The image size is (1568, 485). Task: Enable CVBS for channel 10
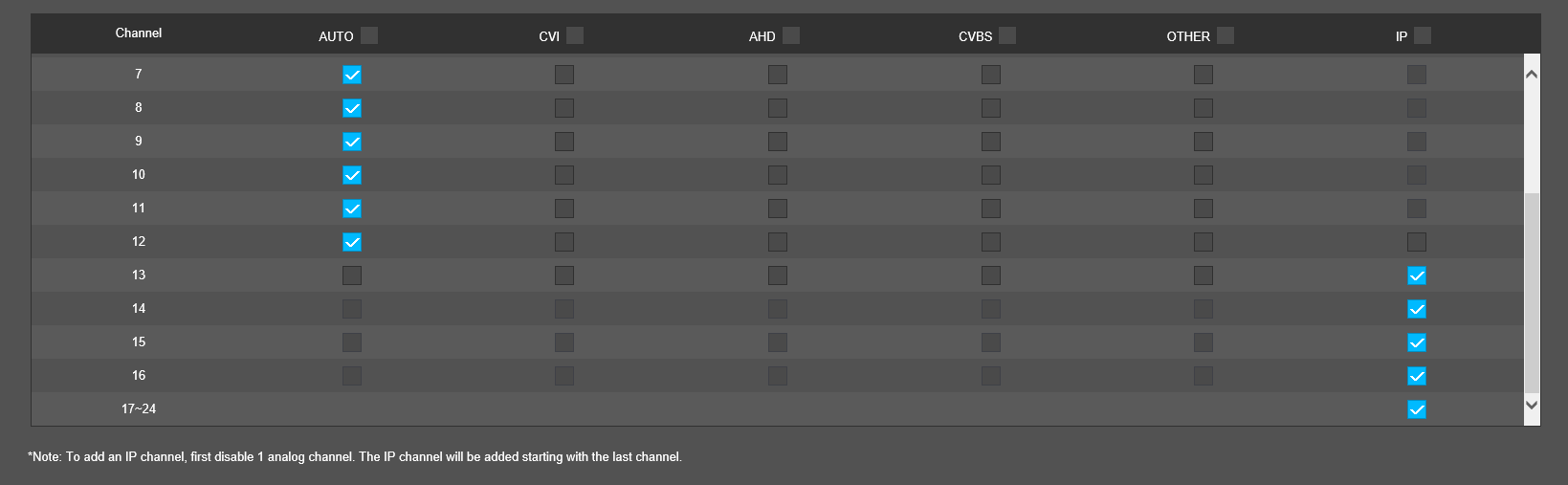[991, 175]
